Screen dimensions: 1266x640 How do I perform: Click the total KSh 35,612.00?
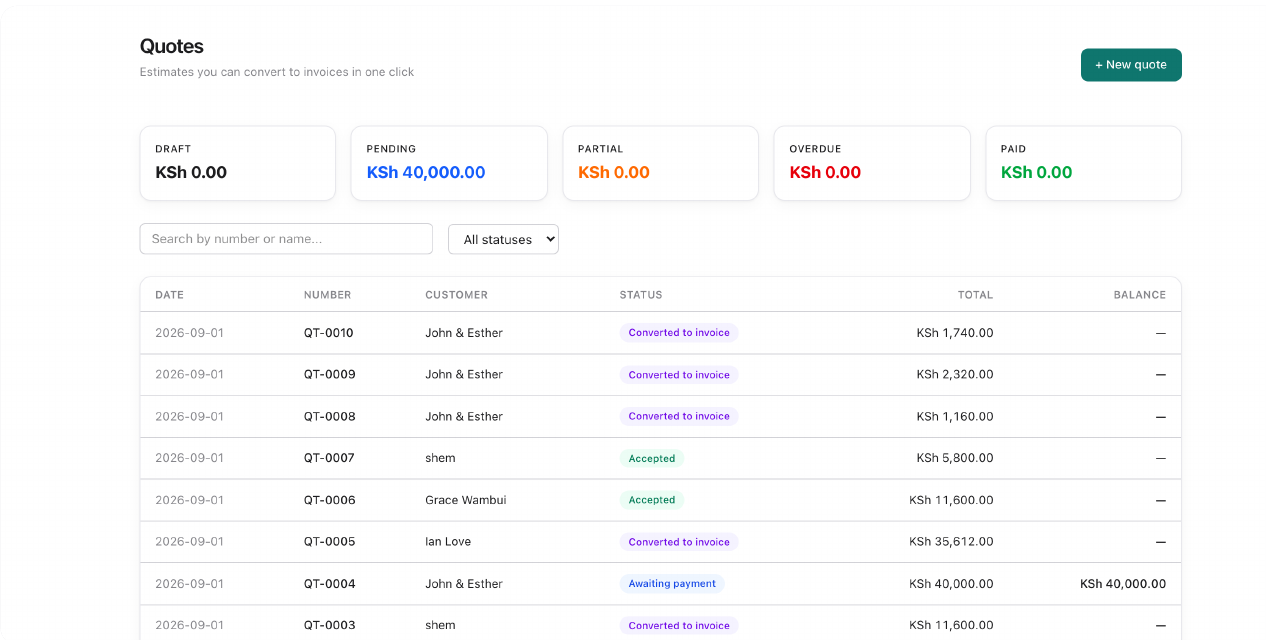click(951, 541)
